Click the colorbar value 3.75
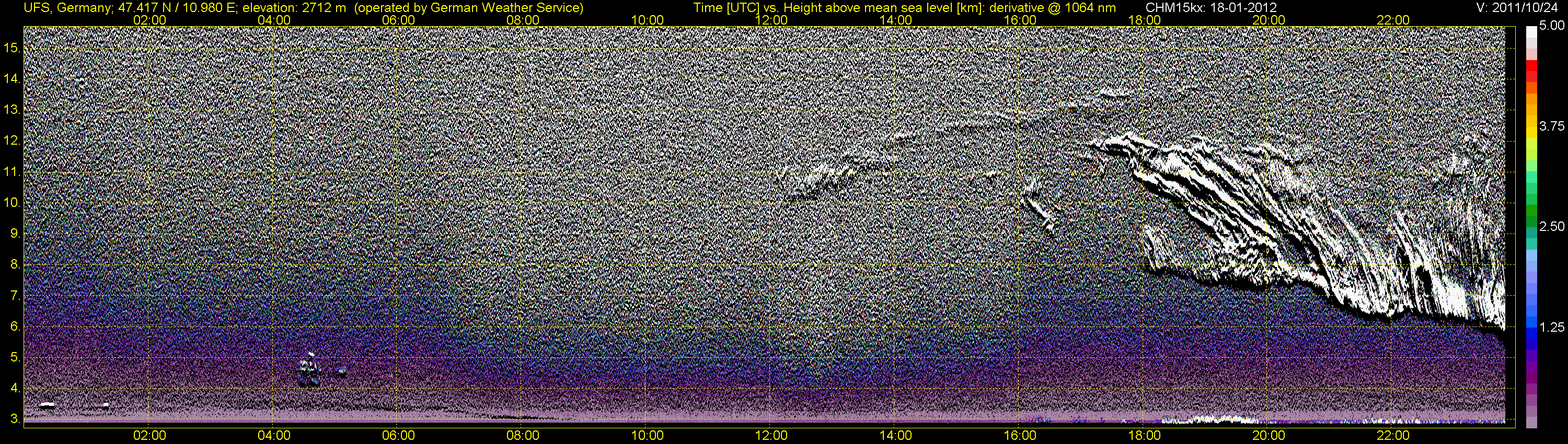1568x444 pixels. click(1552, 126)
